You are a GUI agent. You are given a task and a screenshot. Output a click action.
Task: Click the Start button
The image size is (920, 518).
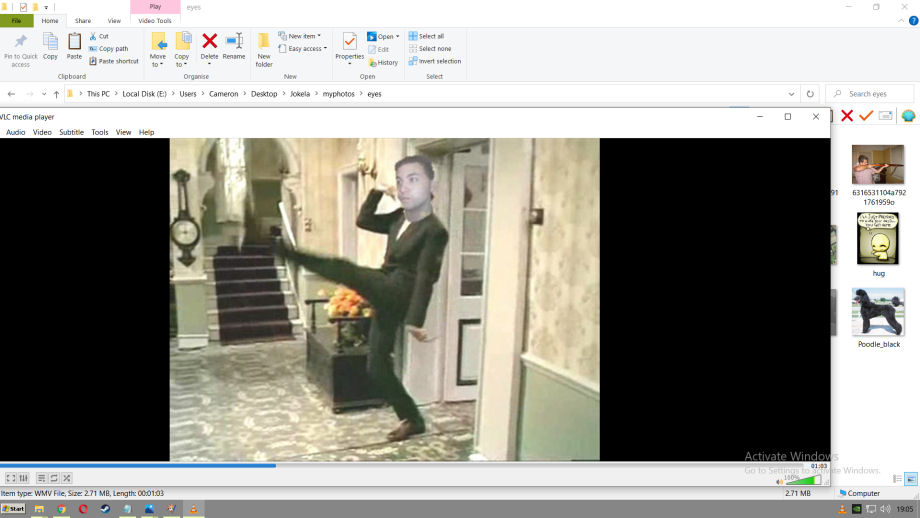(x=13, y=509)
